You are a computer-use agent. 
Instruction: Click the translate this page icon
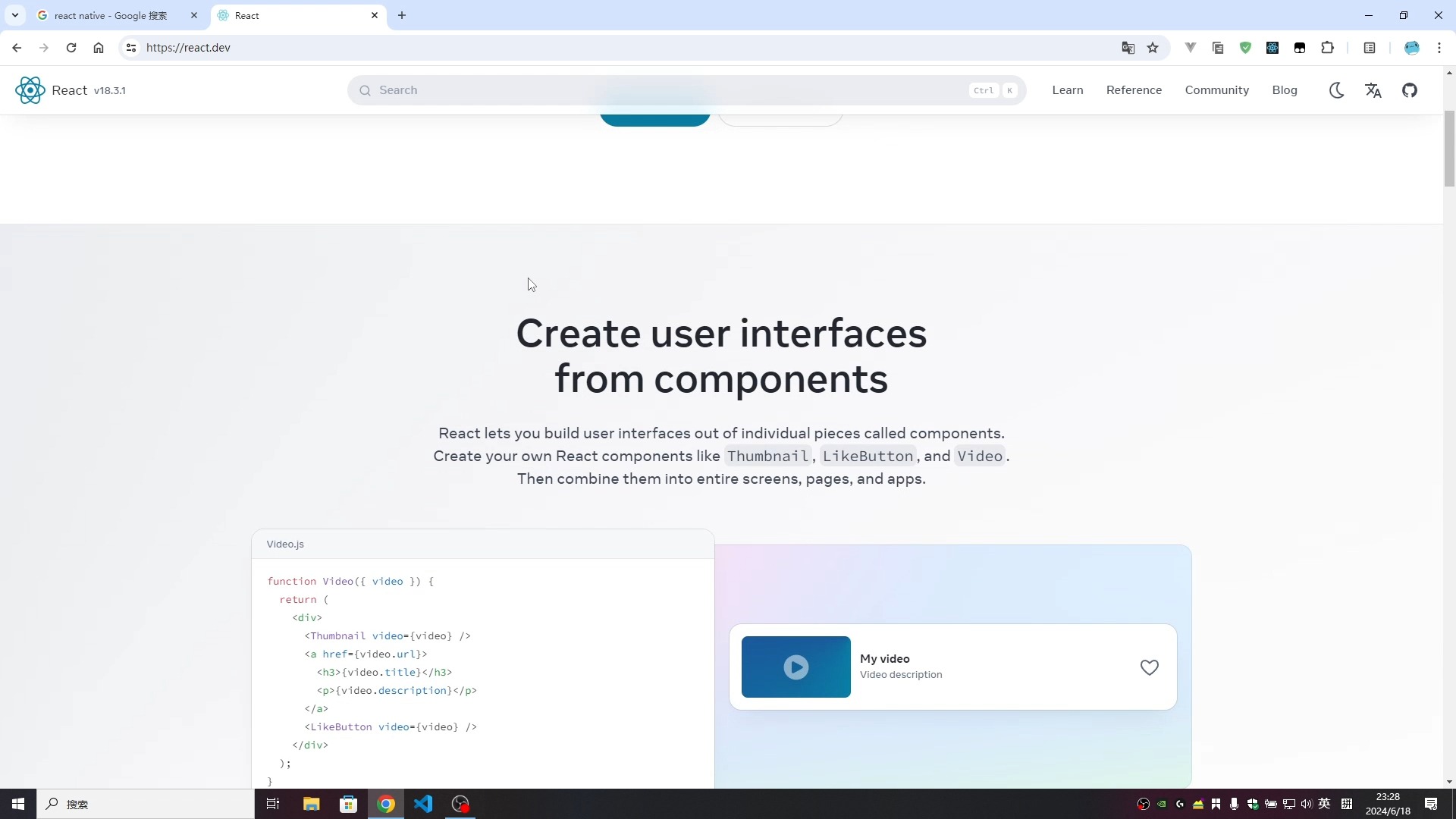point(1128,48)
